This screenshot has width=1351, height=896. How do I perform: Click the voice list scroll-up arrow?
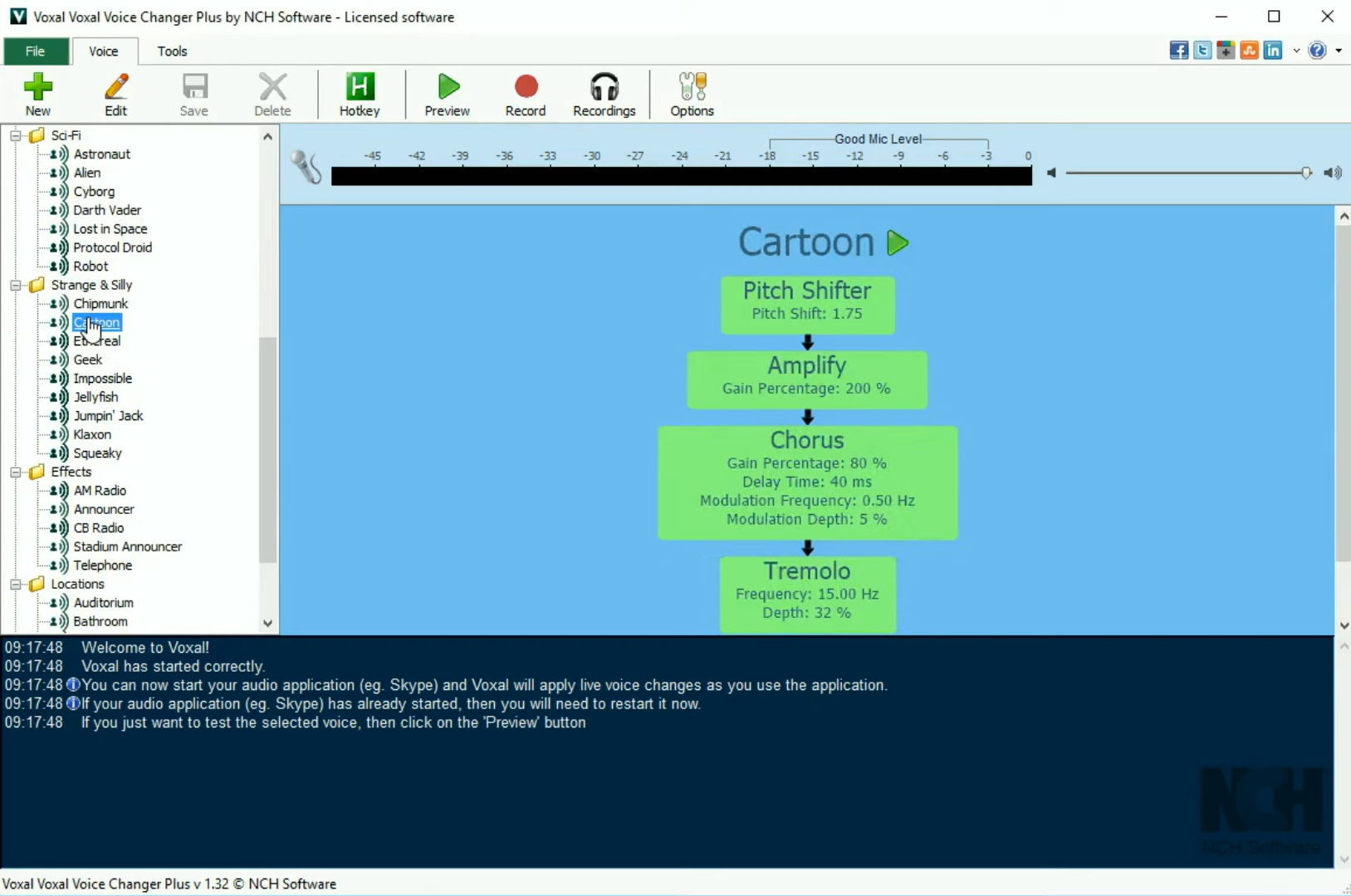pos(267,136)
